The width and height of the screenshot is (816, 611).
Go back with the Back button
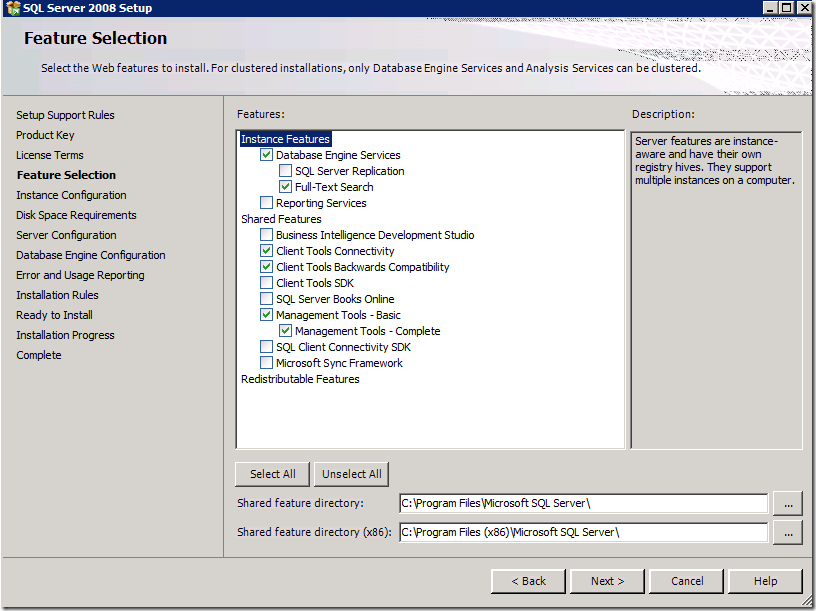pos(528,581)
